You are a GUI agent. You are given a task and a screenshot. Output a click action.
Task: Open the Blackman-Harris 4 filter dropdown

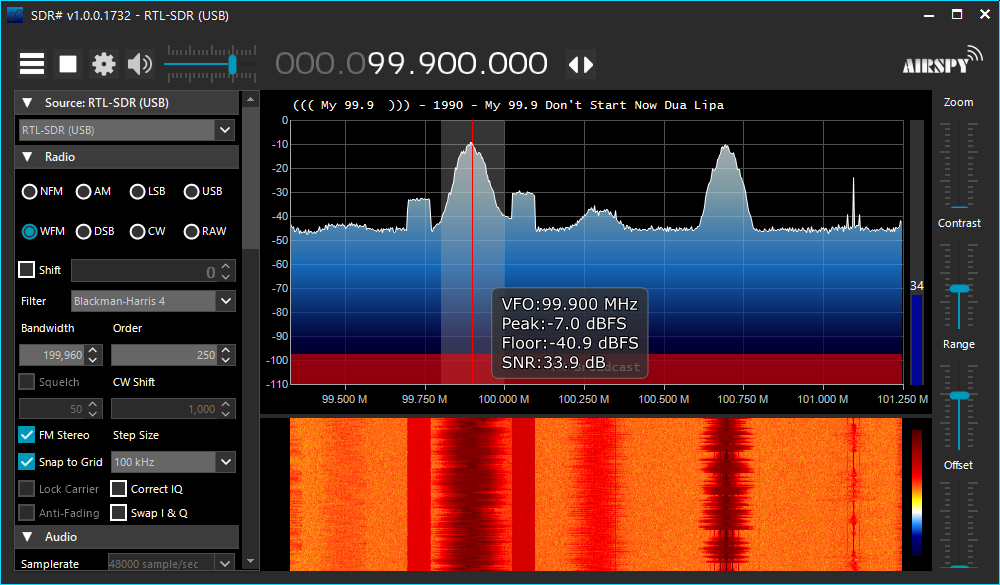(x=225, y=301)
